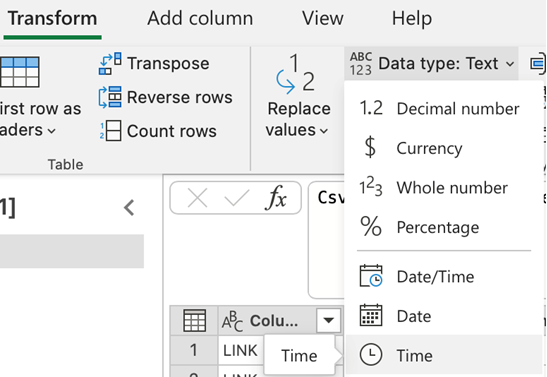Open the Add column tab

[x=200, y=18]
